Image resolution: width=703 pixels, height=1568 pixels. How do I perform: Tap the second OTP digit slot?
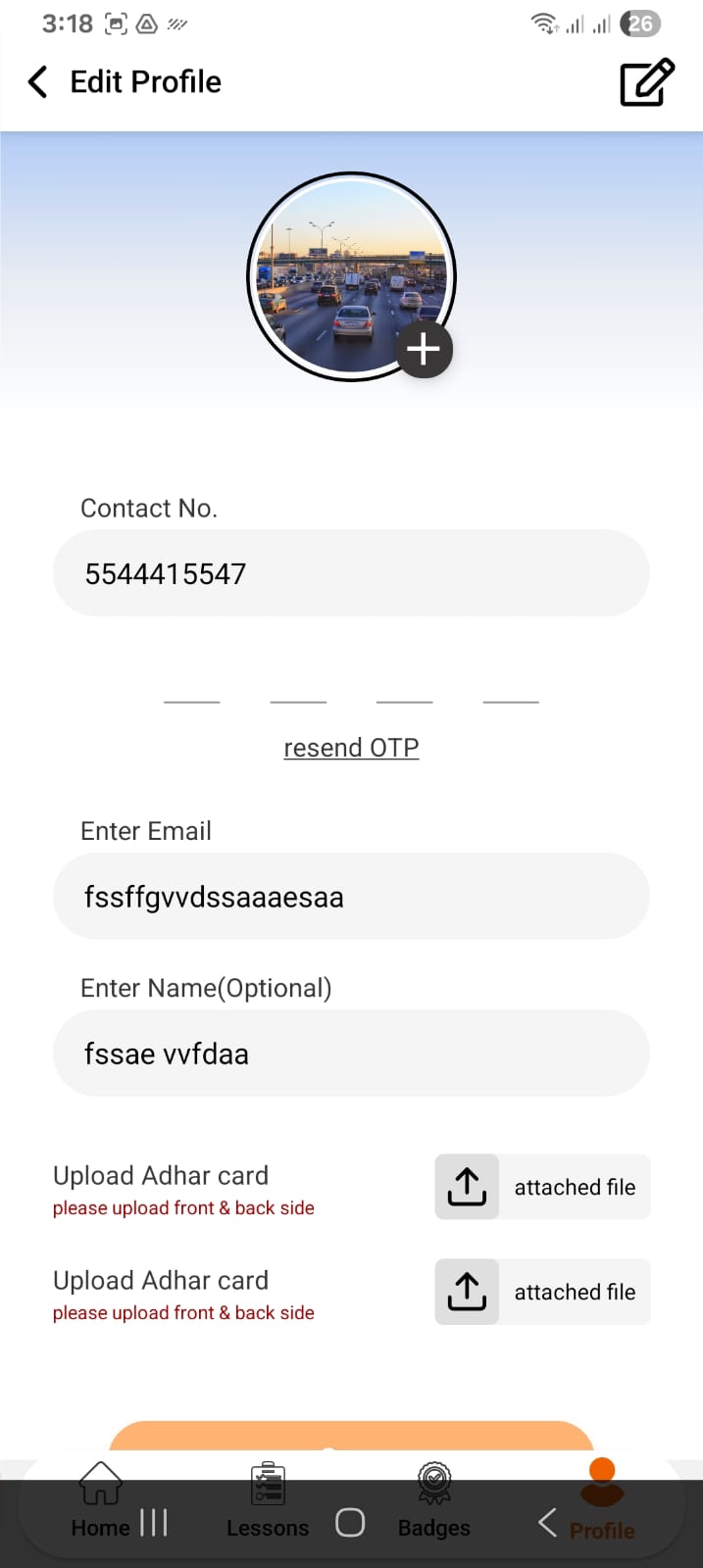tap(298, 688)
